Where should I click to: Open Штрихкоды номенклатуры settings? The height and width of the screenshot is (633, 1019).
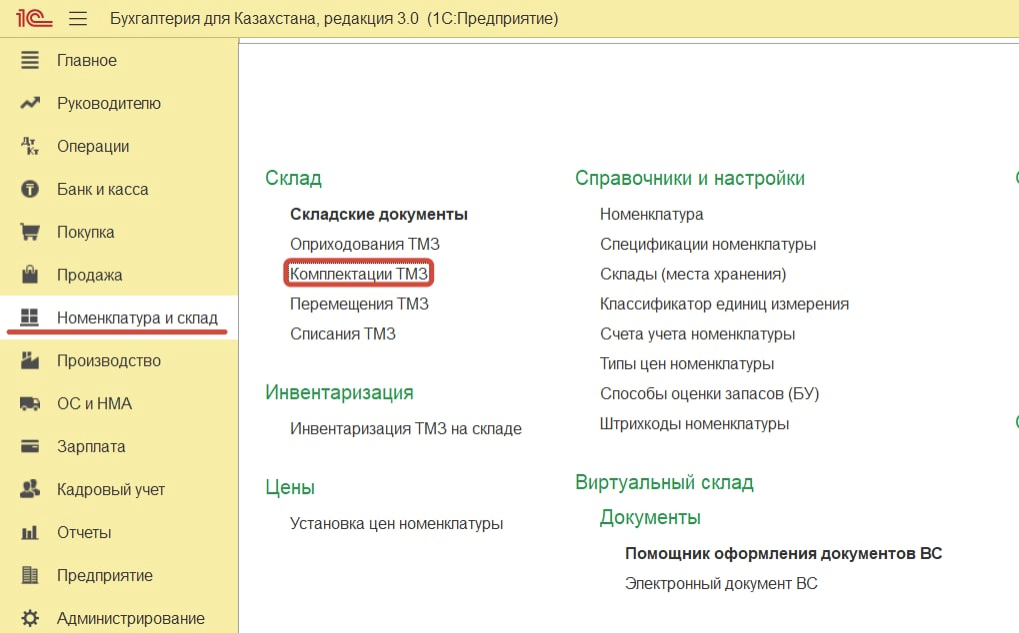(694, 424)
